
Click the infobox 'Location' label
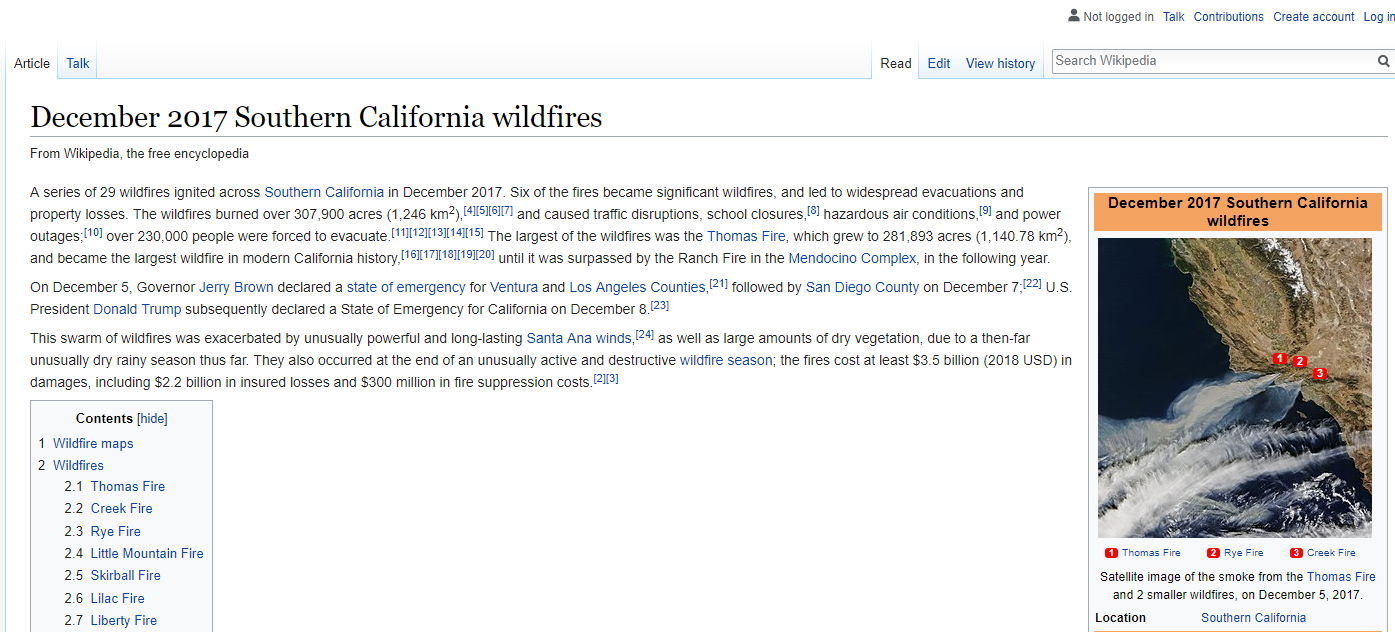click(1120, 618)
